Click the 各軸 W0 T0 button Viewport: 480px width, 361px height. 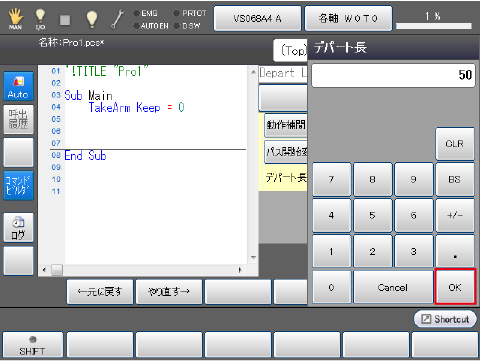tap(348, 18)
